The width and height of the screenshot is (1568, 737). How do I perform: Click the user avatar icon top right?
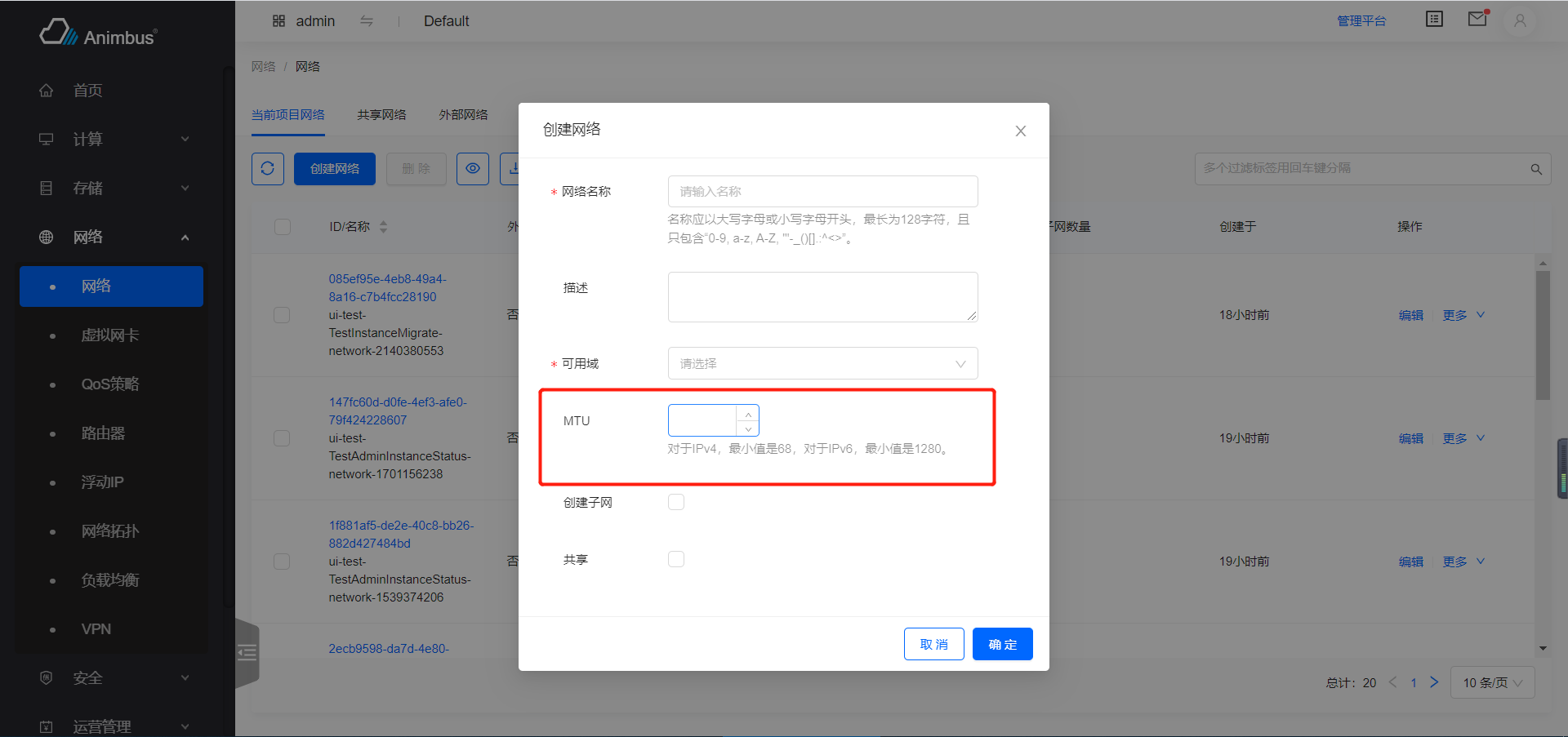1519,20
